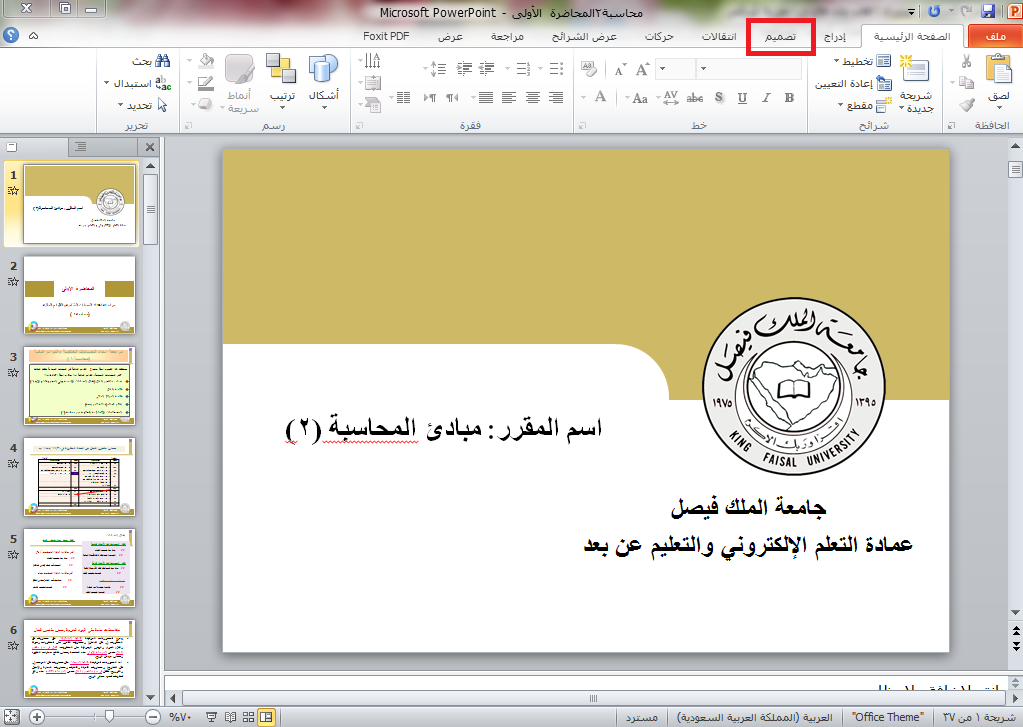This screenshot has width=1023, height=727.
Task: Click Find (بحث) binoculars button
Action: coord(151,61)
